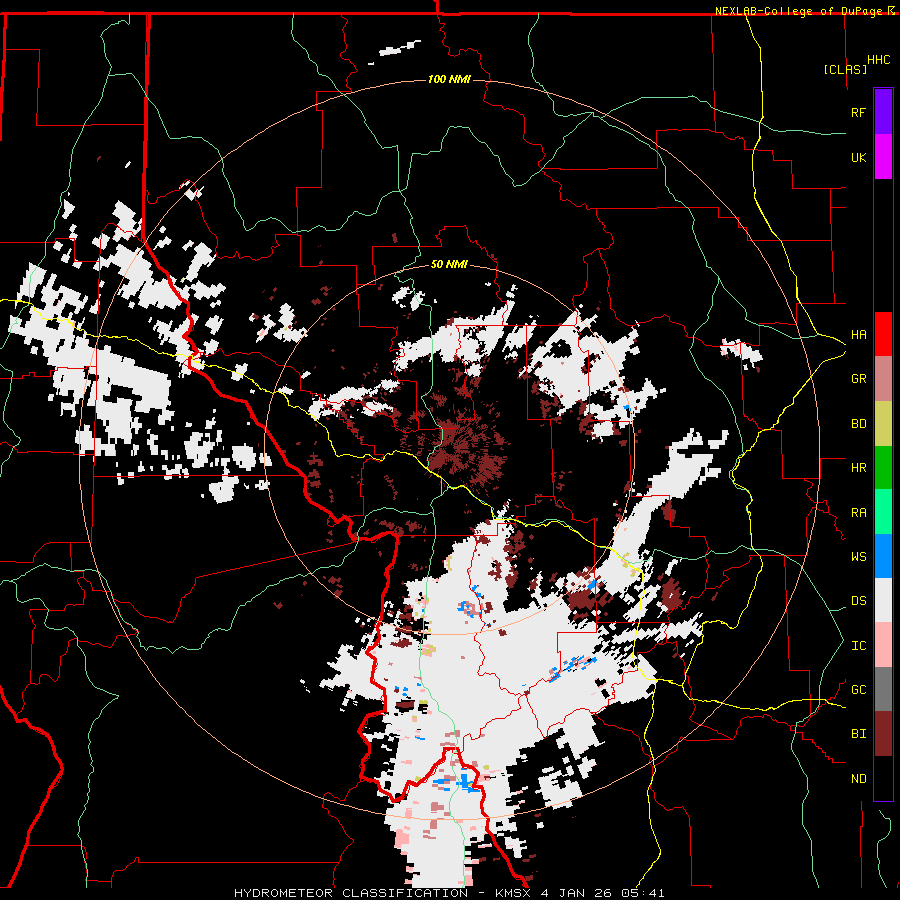Click the HR legend label
Image resolution: width=900 pixels, height=900 pixels.
(x=858, y=468)
